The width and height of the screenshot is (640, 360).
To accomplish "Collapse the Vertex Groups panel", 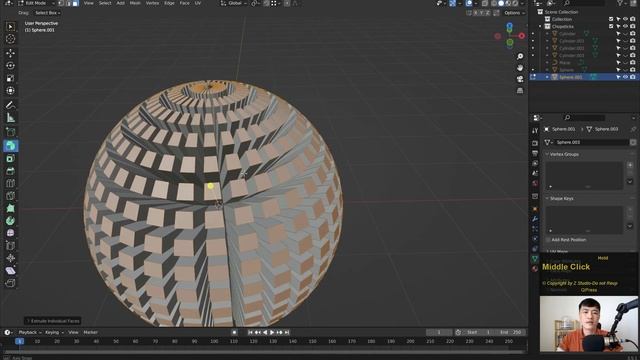I will (547, 154).
